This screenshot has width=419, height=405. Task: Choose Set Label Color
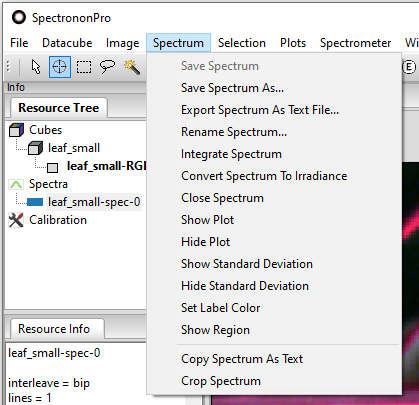(274, 308)
